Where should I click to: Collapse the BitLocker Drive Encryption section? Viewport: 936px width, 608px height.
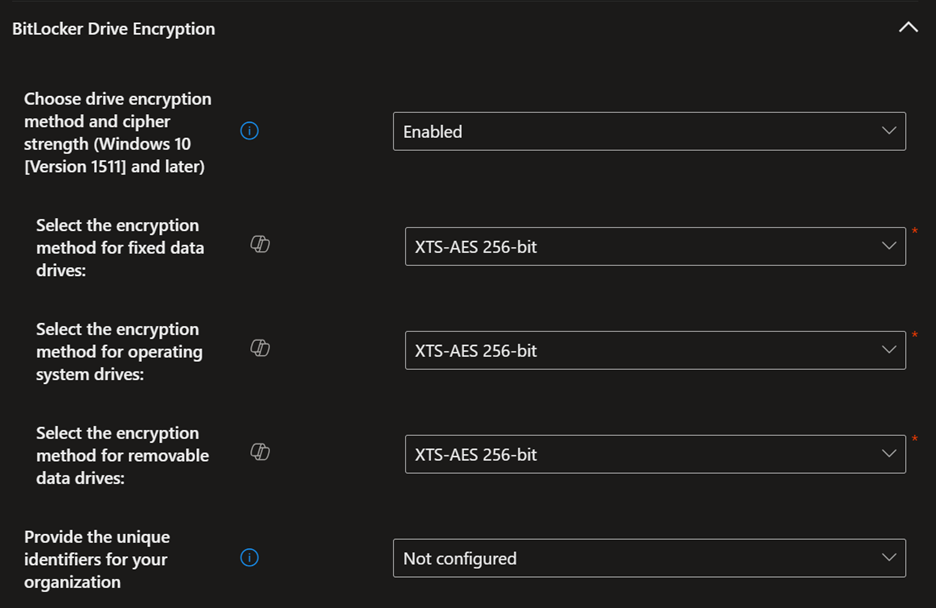coord(908,27)
